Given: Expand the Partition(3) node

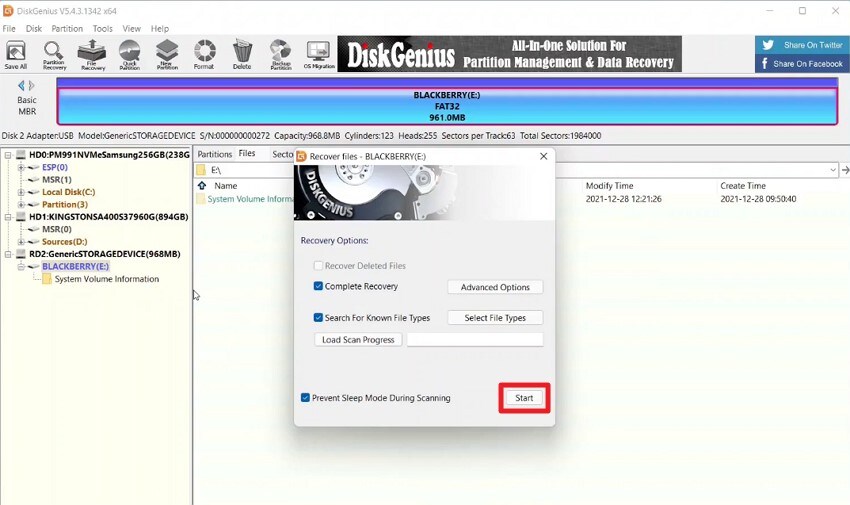Looking at the screenshot, I should [21, 205].
